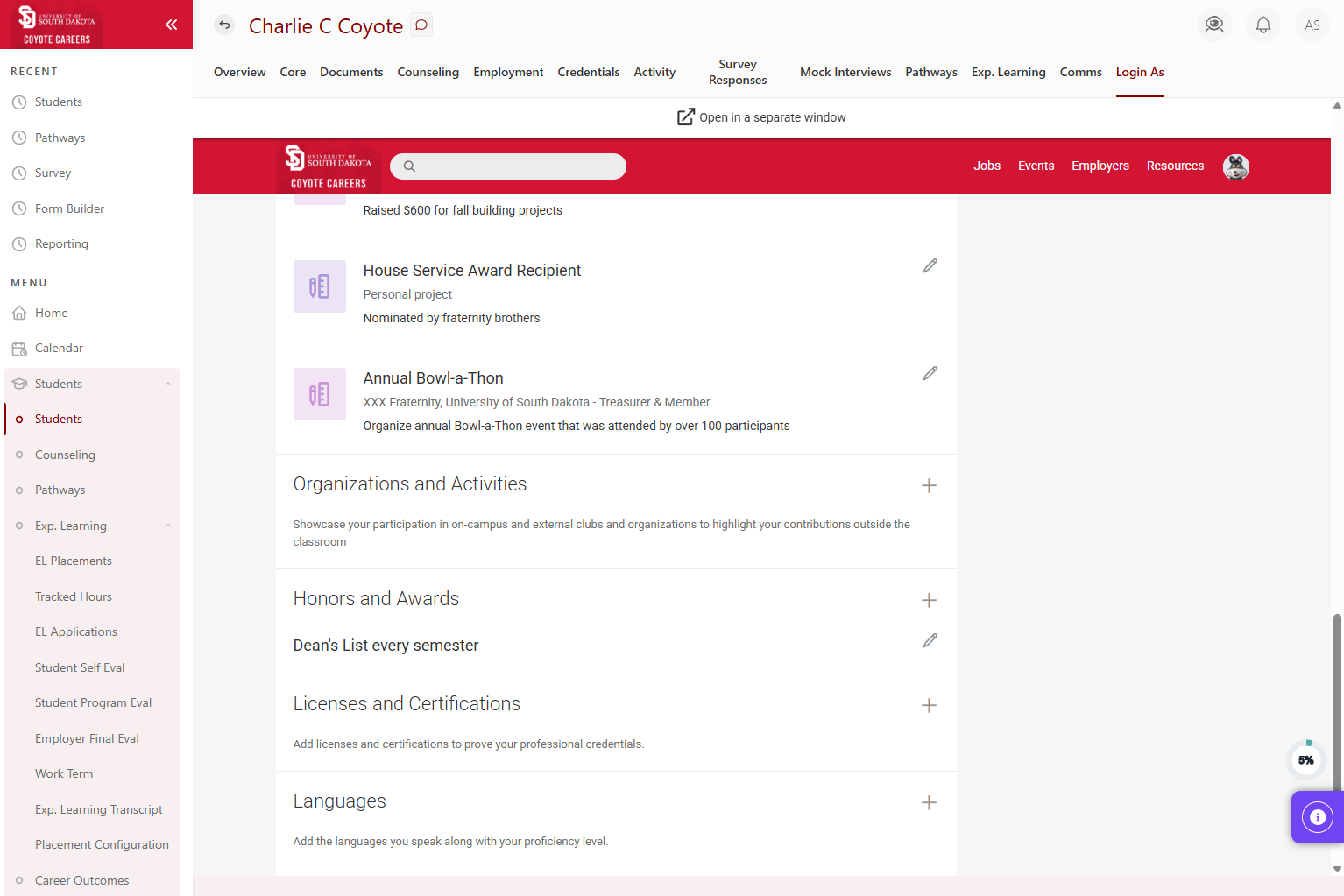
Task: Open Student Self Eval
Action: tap(80, 667)
